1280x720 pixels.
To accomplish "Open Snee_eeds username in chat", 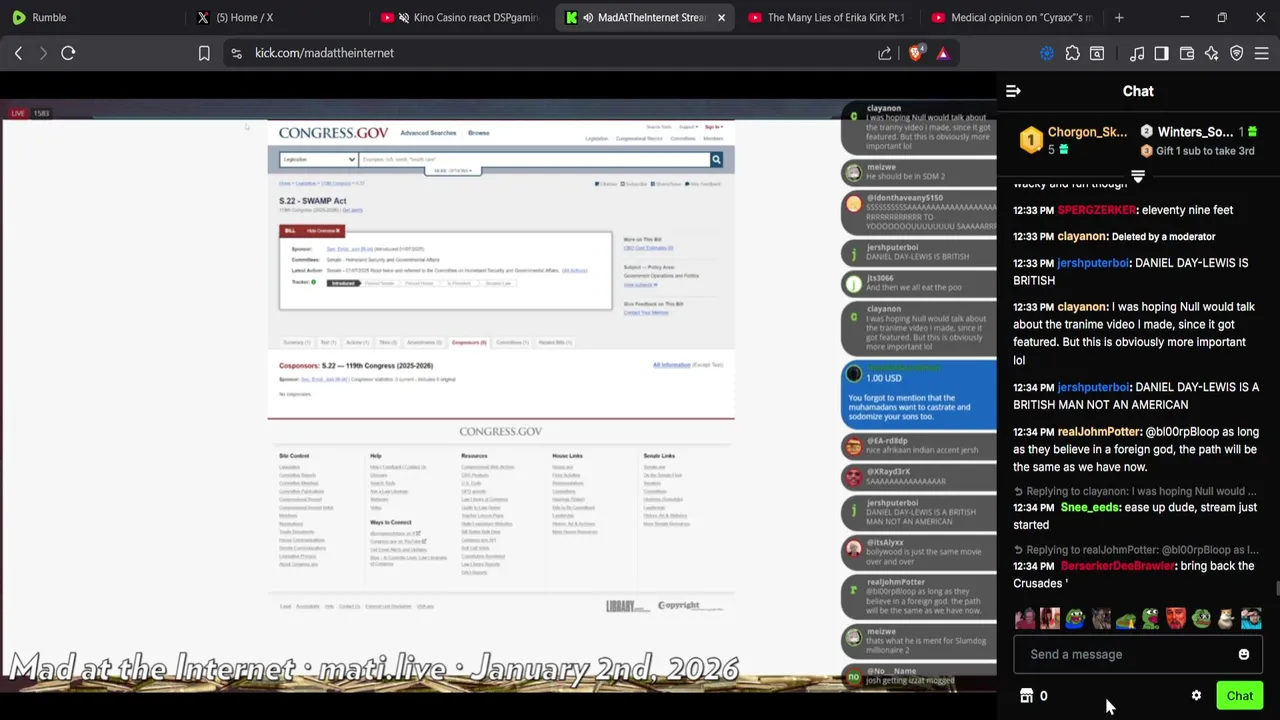I will tap(1090, 507).
